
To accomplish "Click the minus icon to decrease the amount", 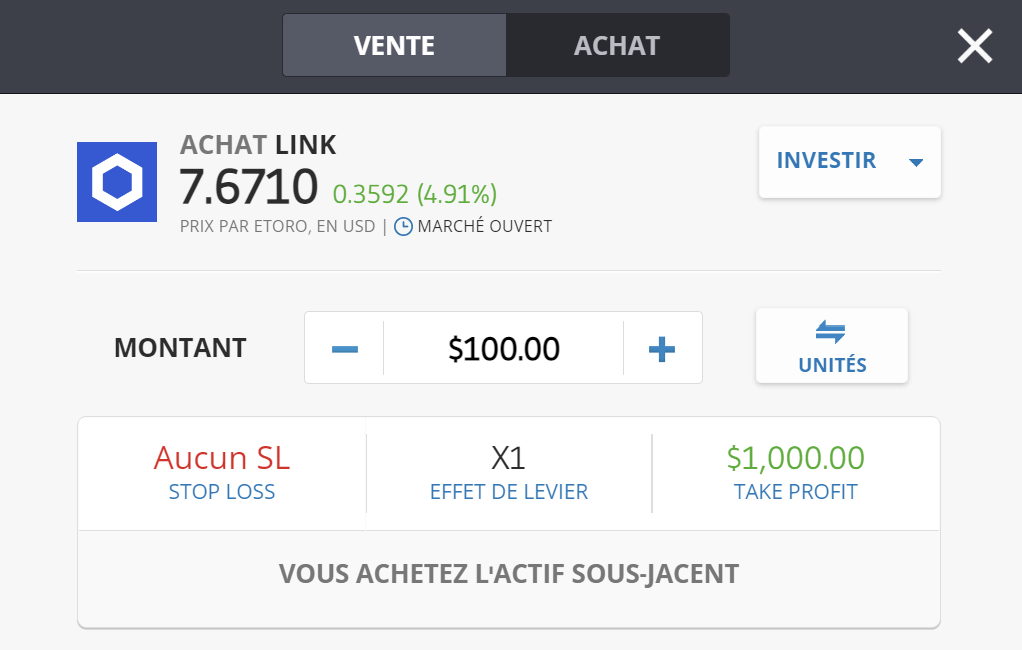I will click(x=344, y=347).
